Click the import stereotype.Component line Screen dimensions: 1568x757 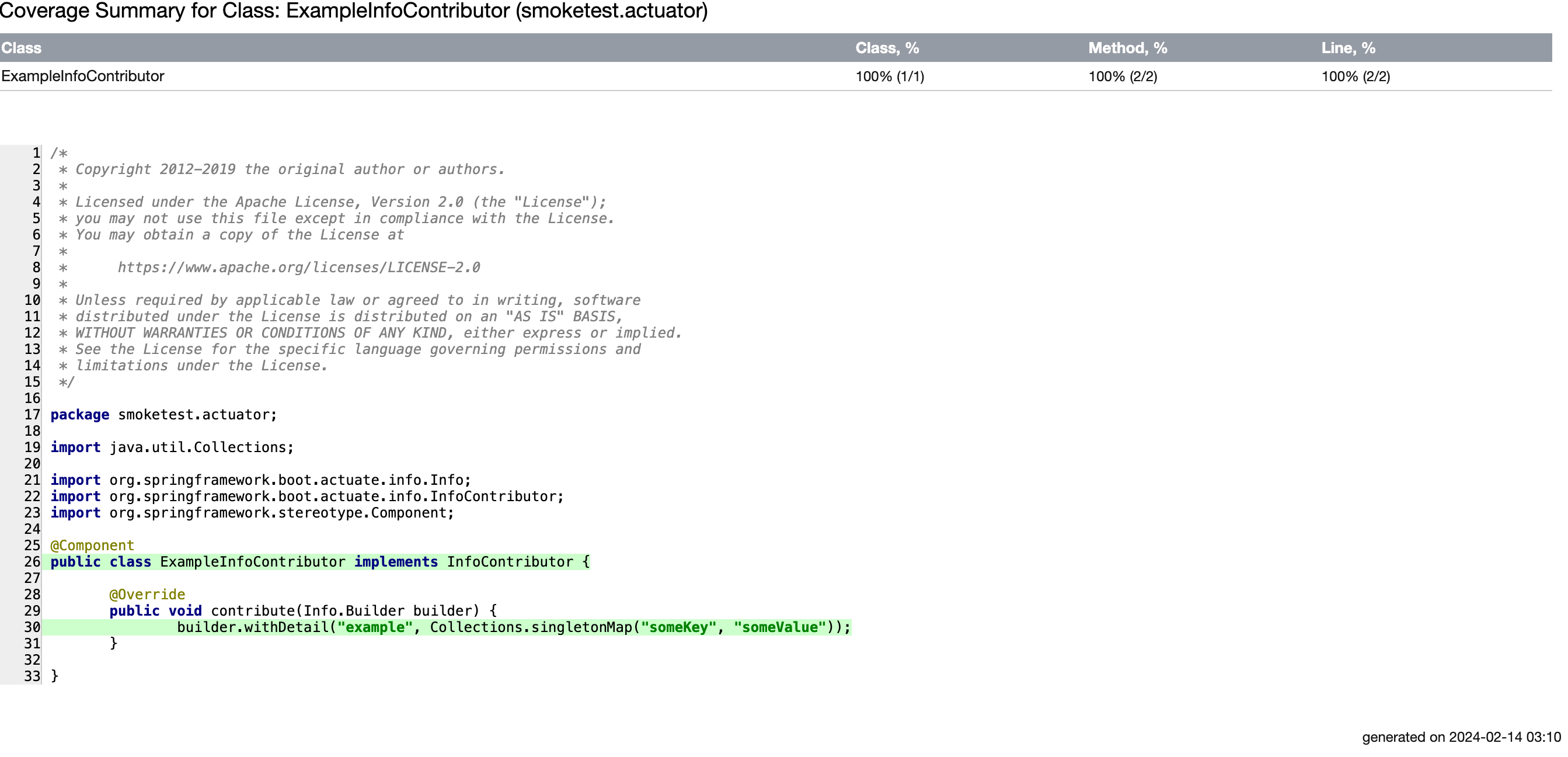point(252,513)
